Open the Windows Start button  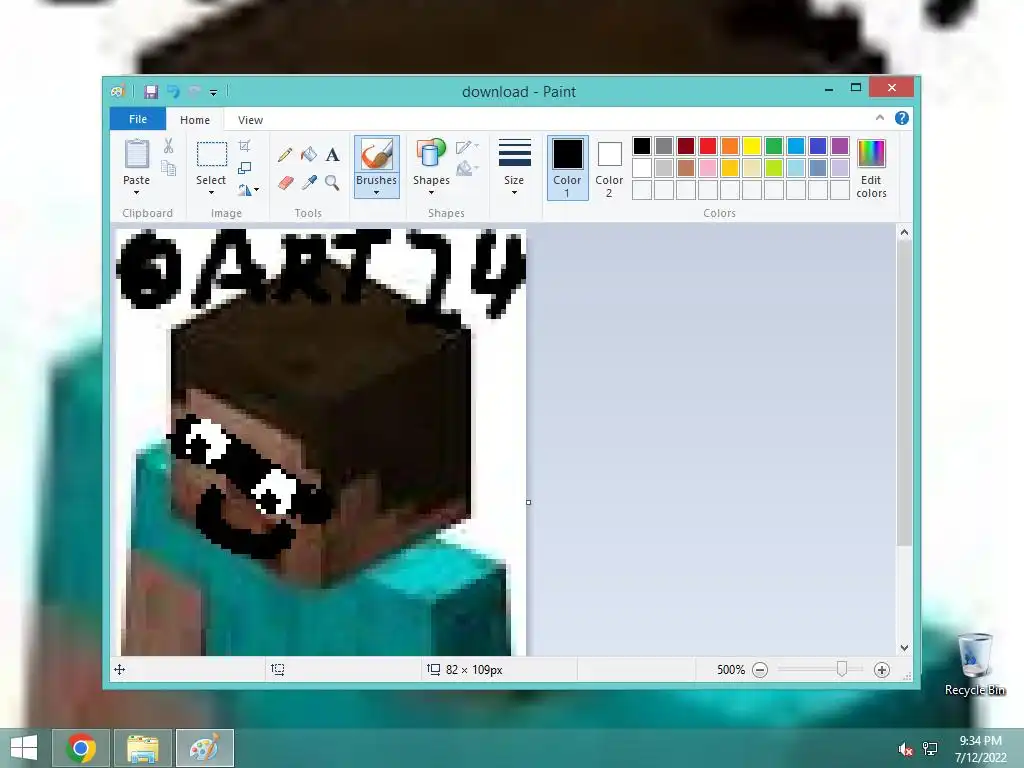(x=24, y=748)
